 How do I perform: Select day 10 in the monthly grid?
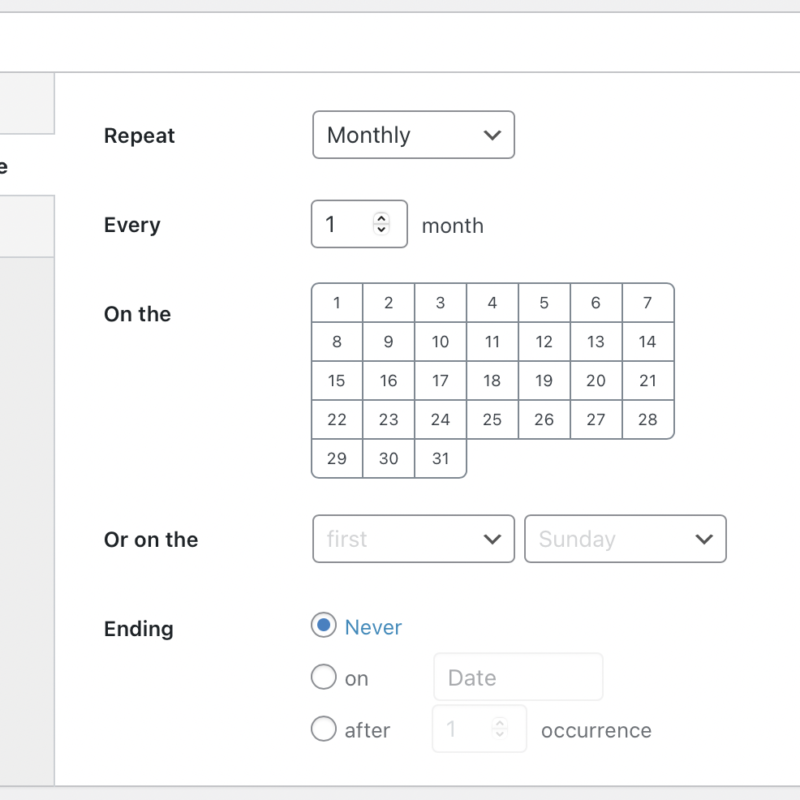[x=440, y=341]
